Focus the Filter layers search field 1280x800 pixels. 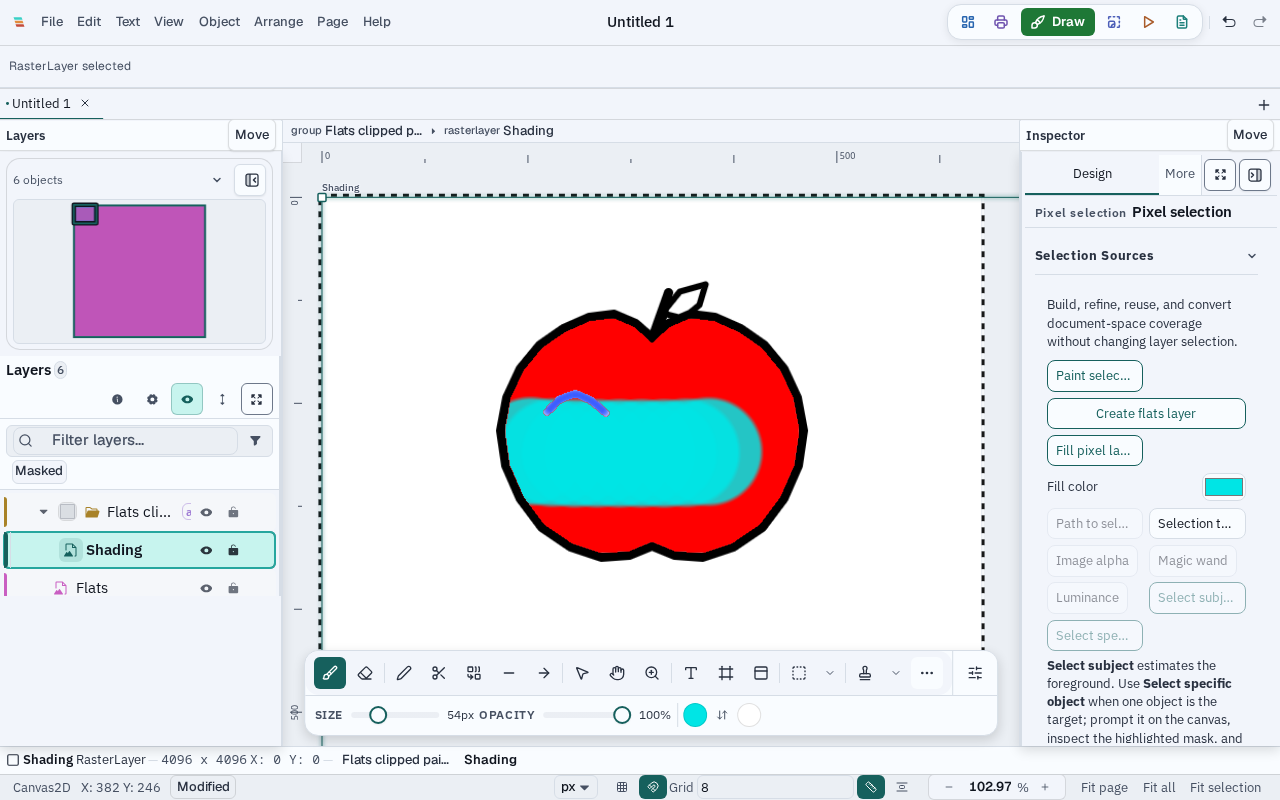coord(126,440)
